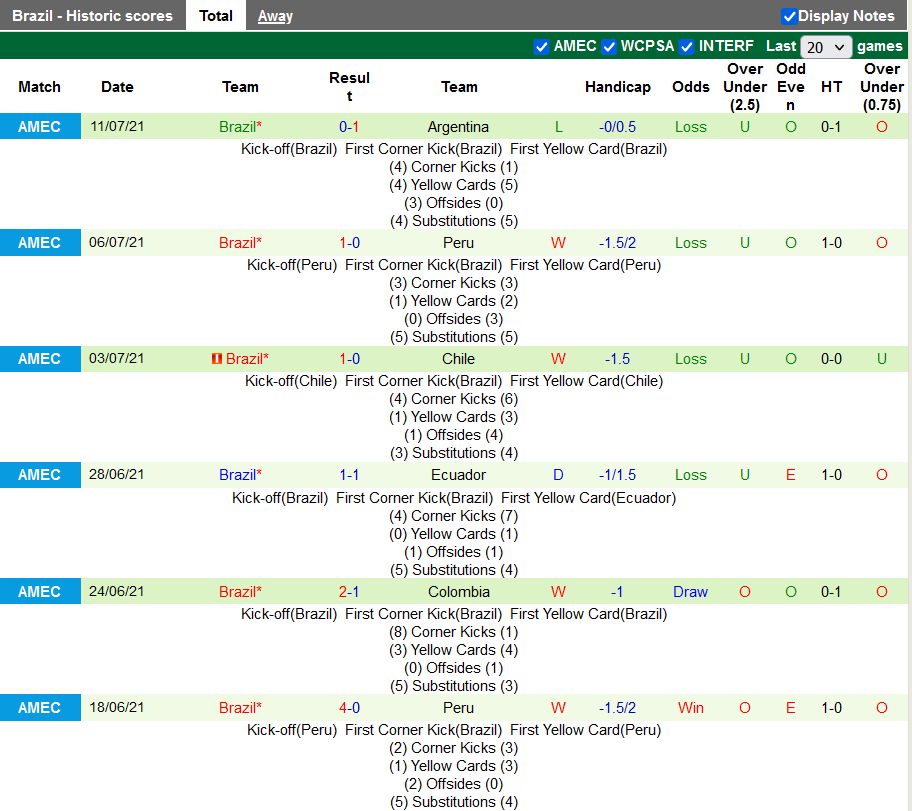This screenshot has width=912, height=811.
Task: Open the 0-1 result against Argentina
Action: [349, 127]
